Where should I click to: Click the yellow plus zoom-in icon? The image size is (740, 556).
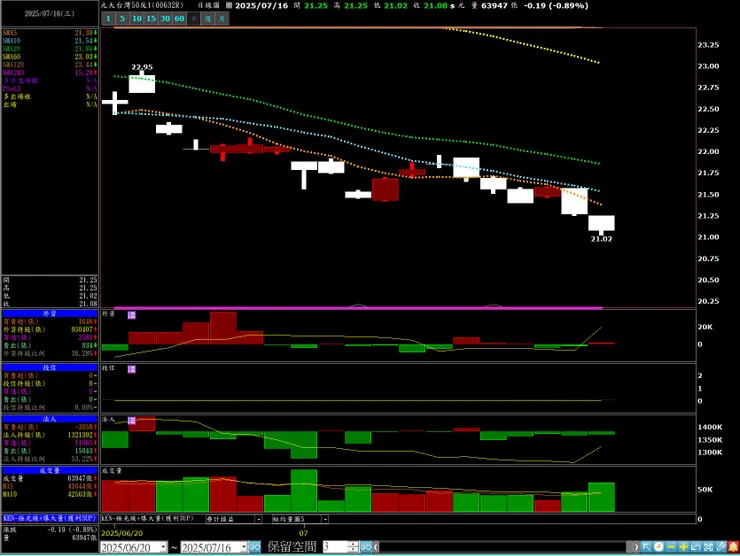683,547
